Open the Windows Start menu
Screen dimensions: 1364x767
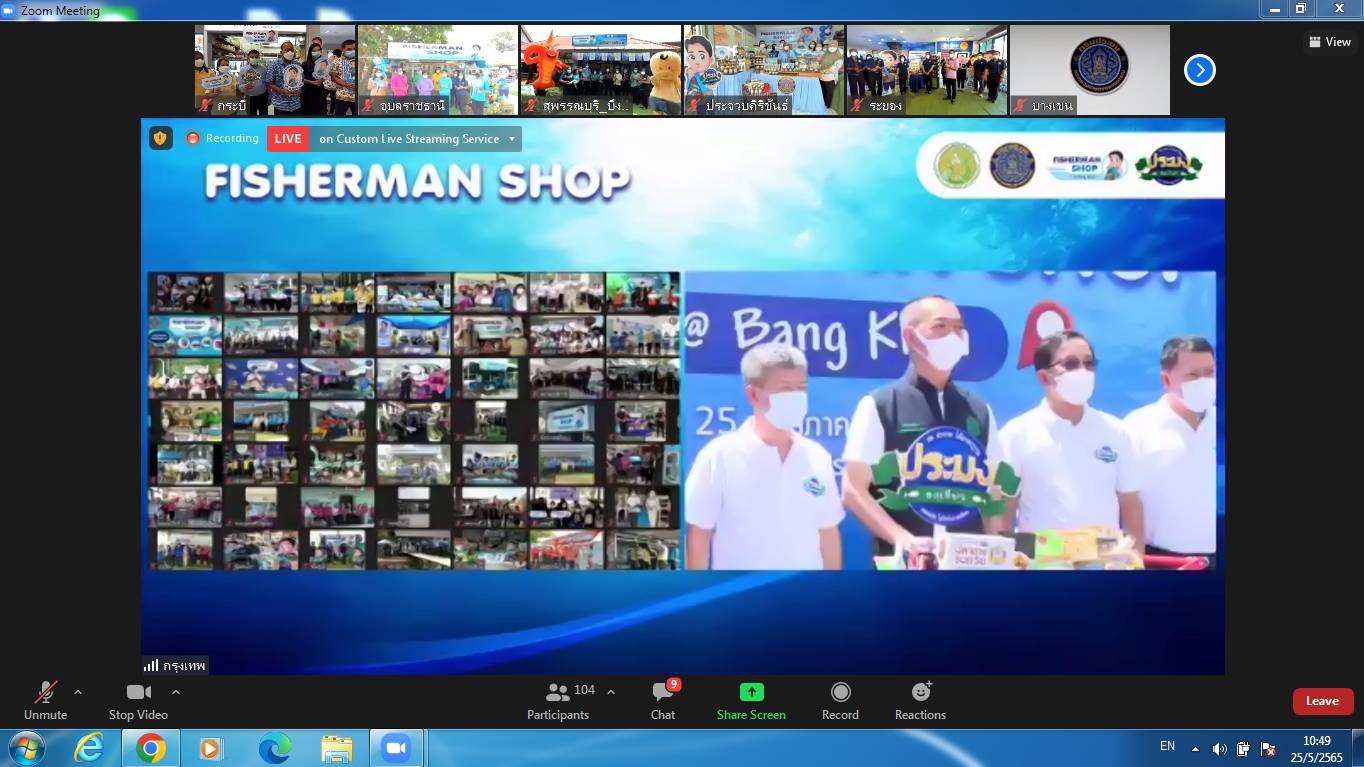click(26, 748)
